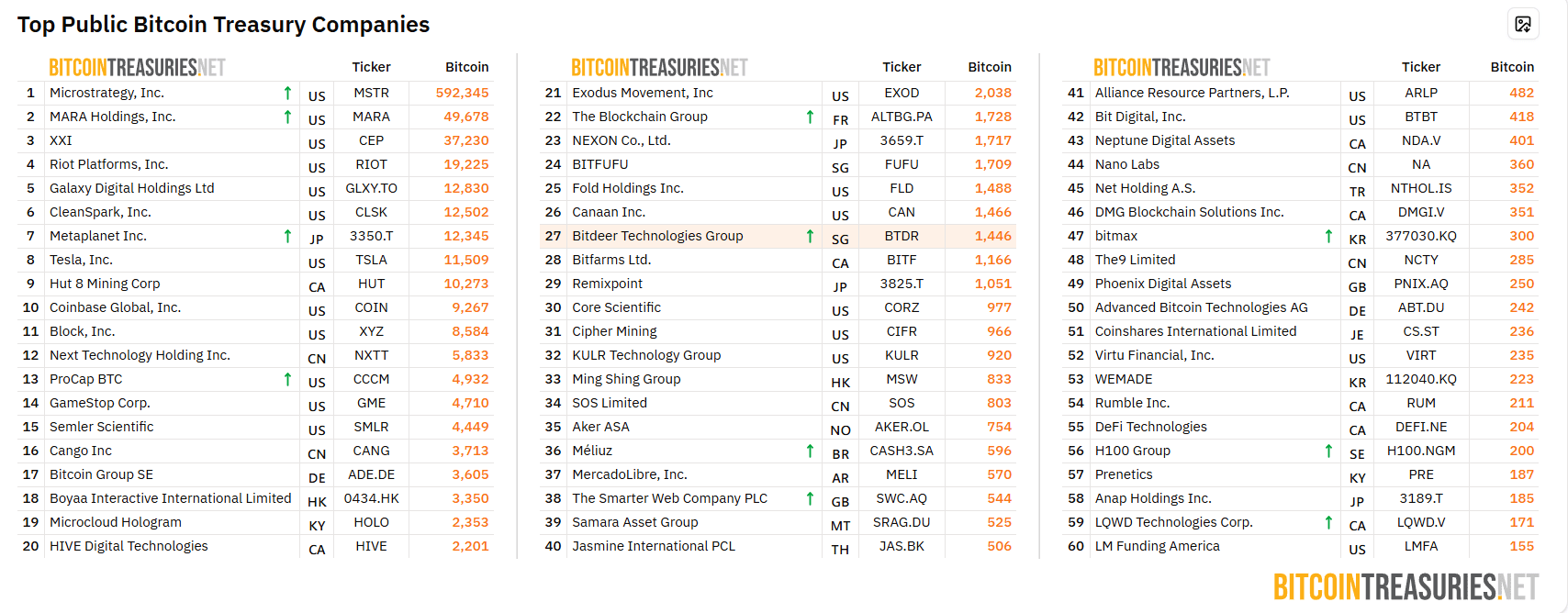Open Canaan Inc. entry

click(609, 212)
